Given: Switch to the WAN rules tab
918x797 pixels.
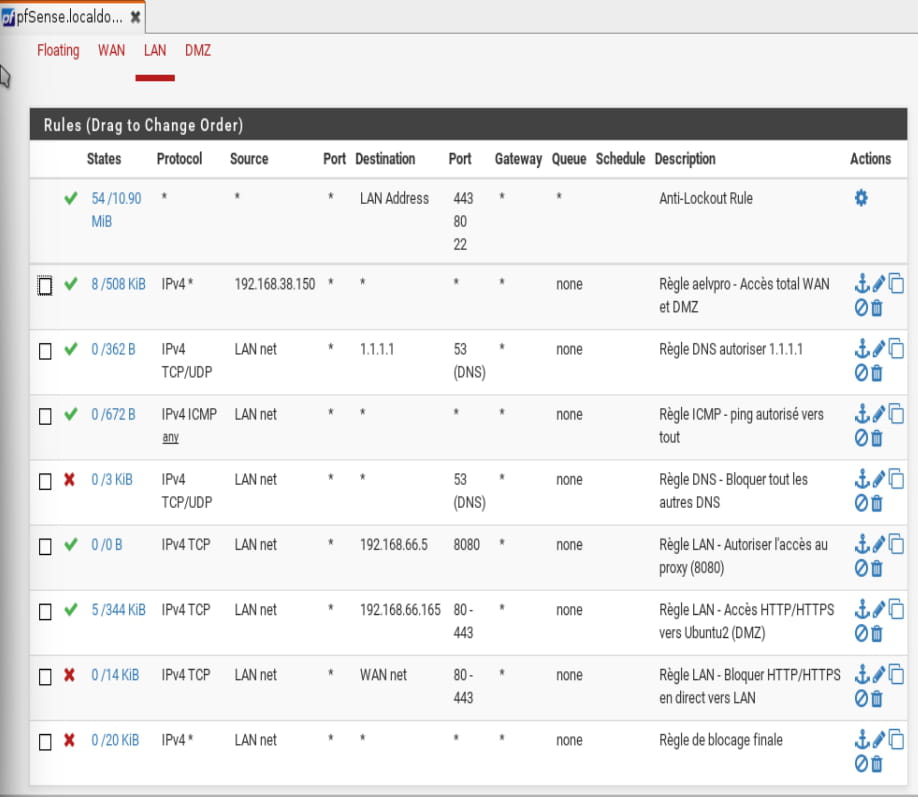Looking at the screenshot, I should click(x=111, y=50).
